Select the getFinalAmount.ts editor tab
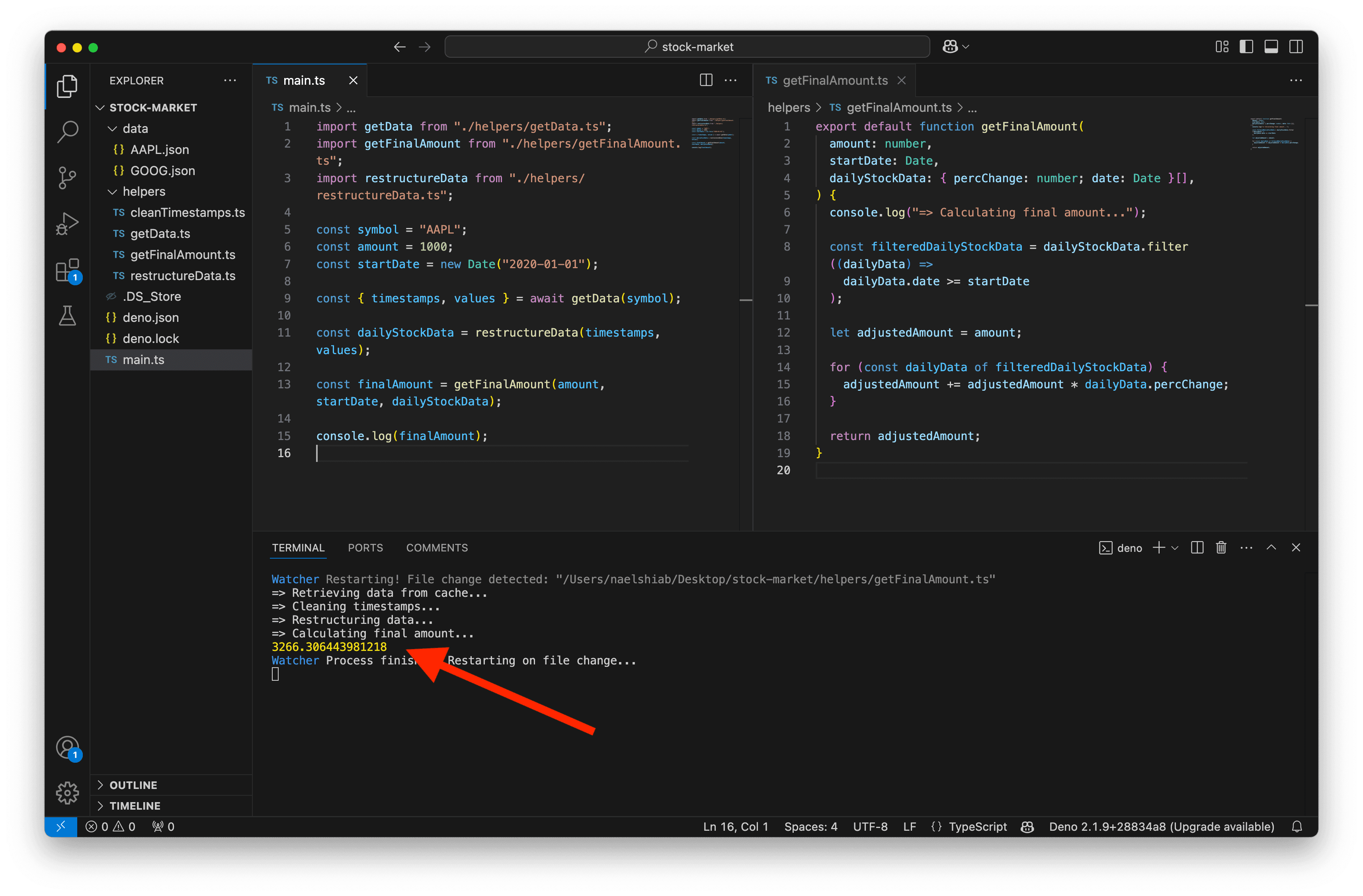The height and width of the screenshot is (896, 1363). [834, 80]
